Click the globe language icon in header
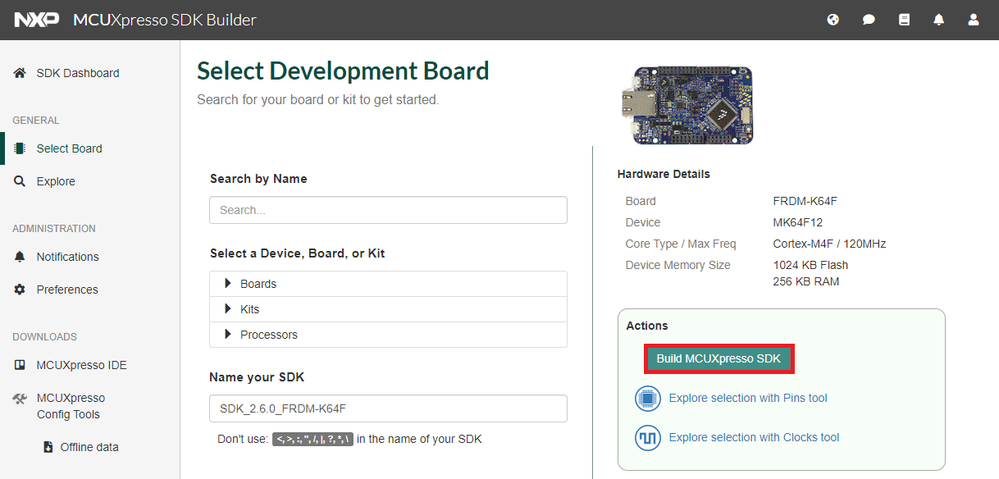999x479 pixels. click(833, 20)
